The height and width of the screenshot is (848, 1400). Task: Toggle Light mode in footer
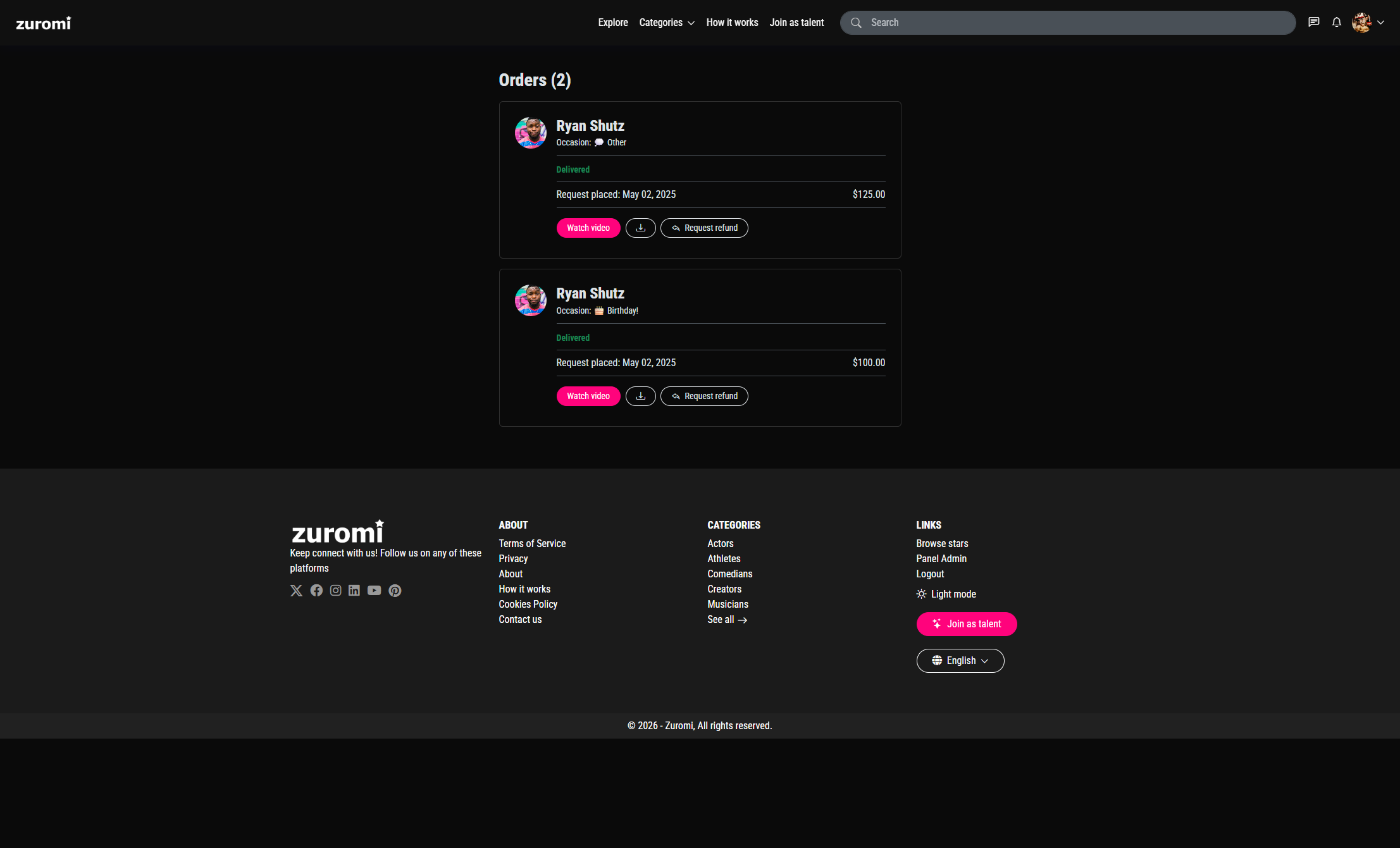pyautogui.click(x=946, y=594)
